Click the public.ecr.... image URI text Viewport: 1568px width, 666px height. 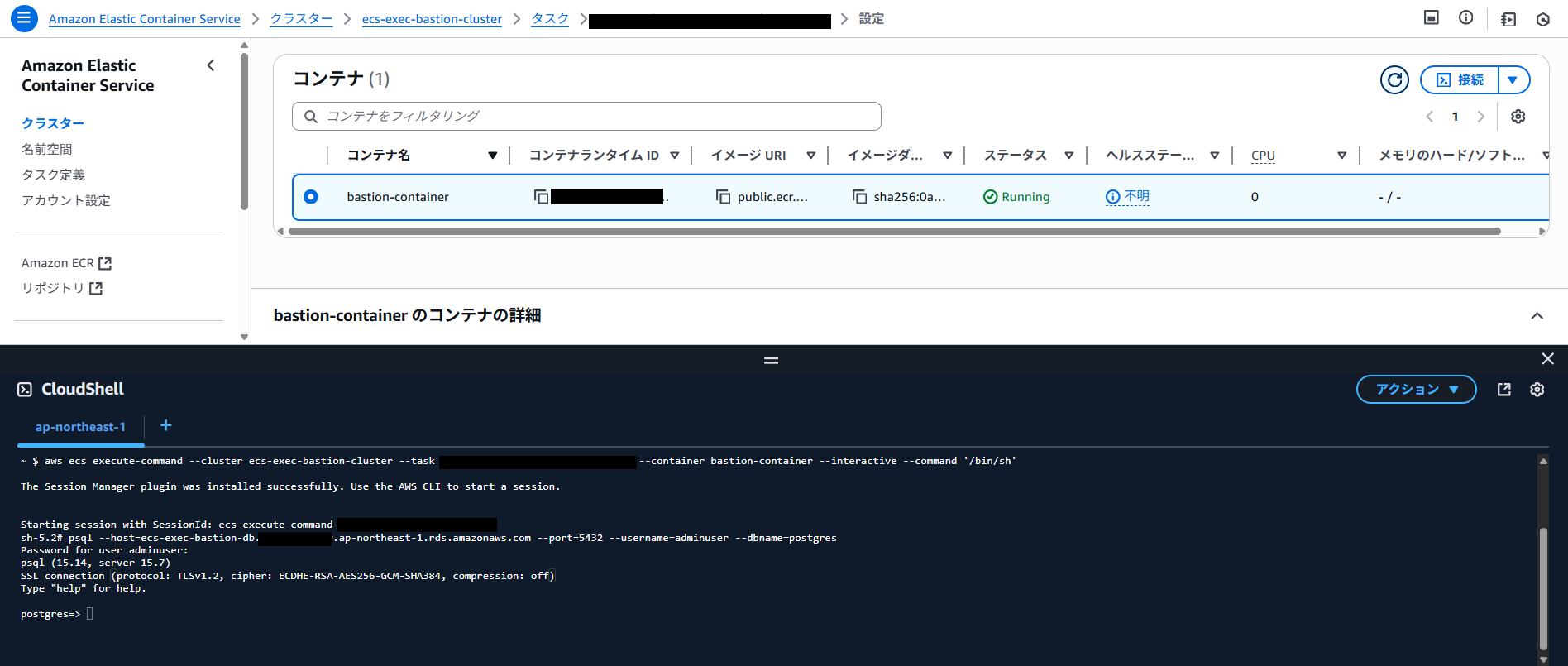tap(772, 197)
